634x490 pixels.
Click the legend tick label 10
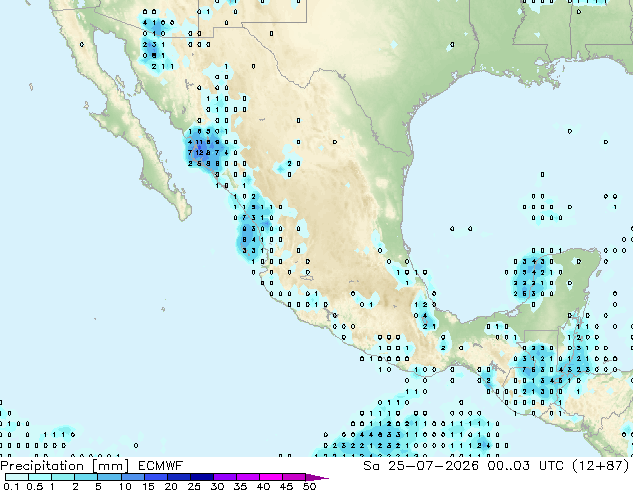125,486
